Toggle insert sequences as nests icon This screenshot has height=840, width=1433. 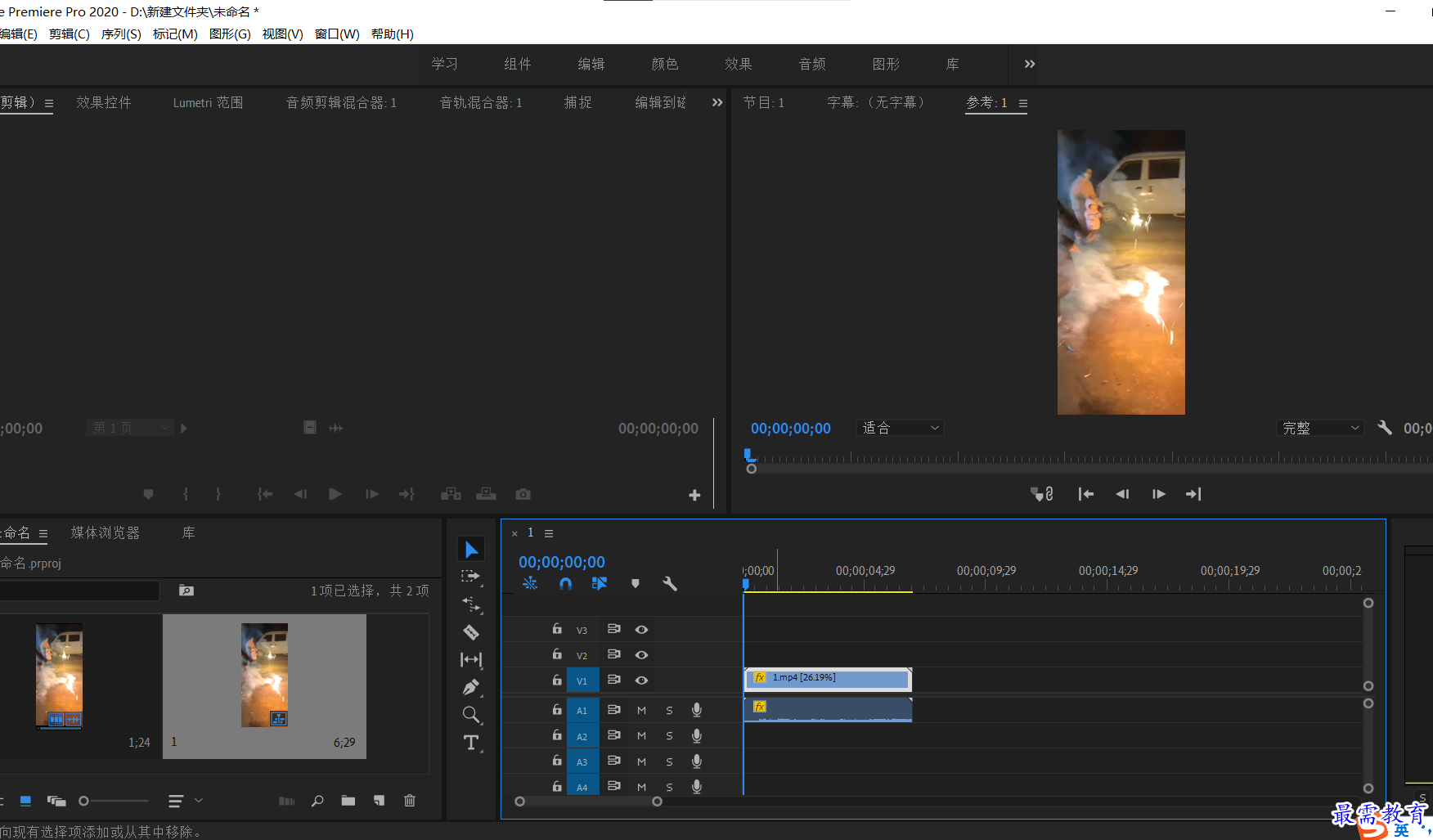pos(530,584)
